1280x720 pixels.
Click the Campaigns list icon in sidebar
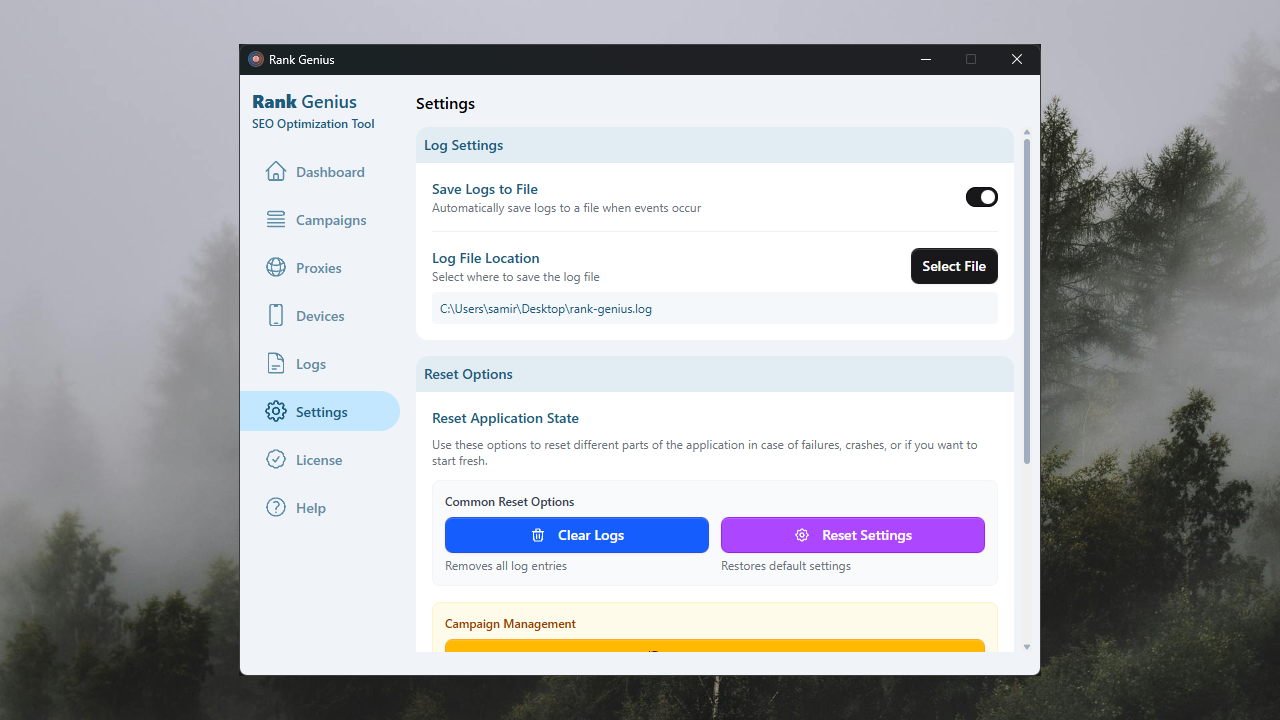[276, 220]
